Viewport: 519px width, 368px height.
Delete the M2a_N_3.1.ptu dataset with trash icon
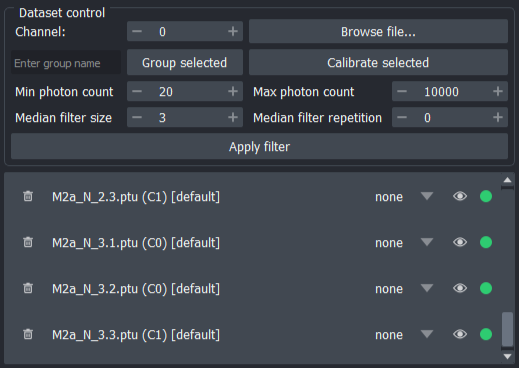28,242
